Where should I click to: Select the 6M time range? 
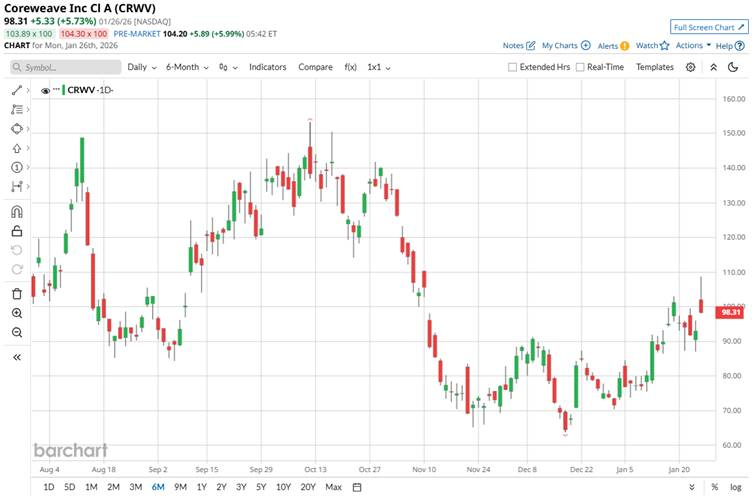(x=158, y=487)
